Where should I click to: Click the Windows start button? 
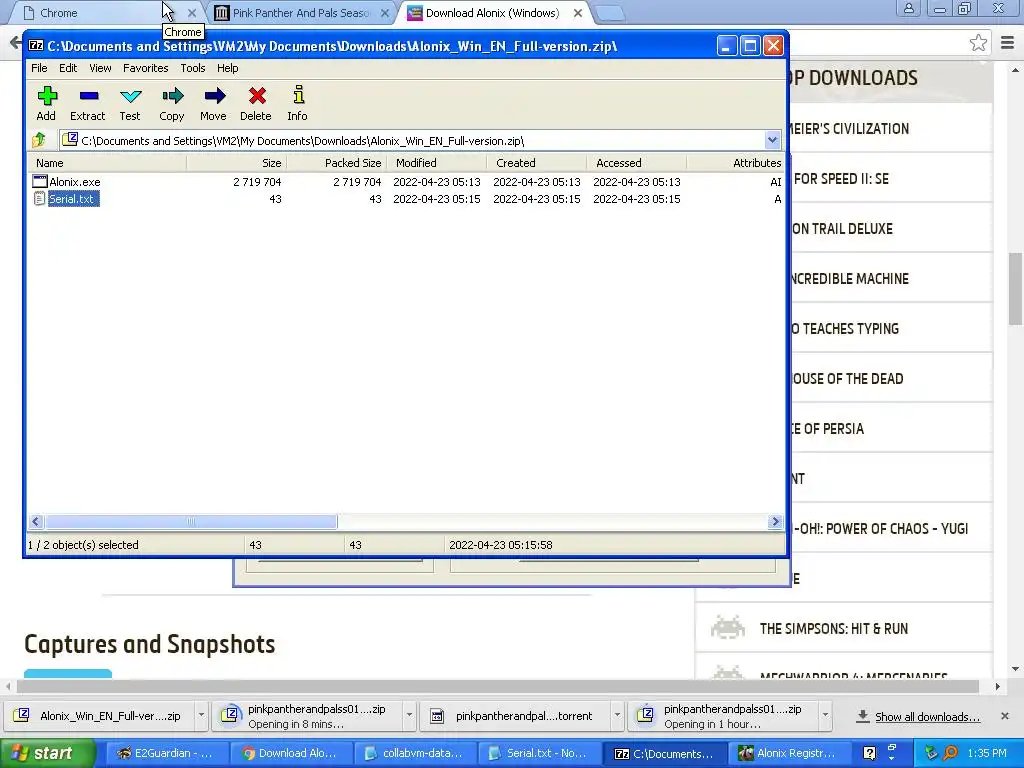coord(46,753)
